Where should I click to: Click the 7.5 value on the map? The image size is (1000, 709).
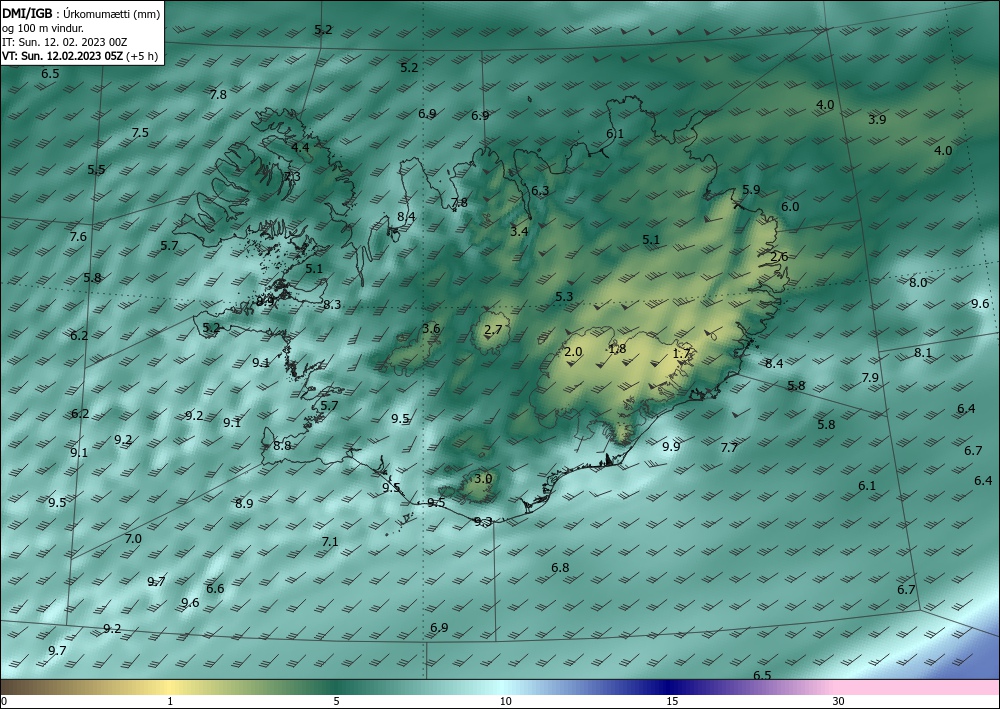(140, 133)
